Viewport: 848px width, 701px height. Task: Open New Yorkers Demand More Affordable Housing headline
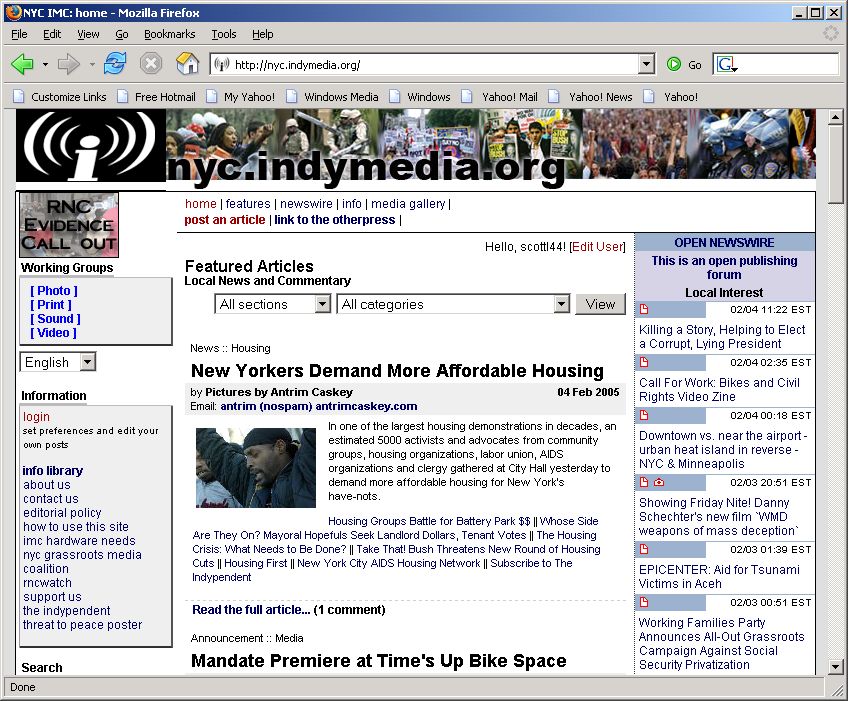click(x=397, y=371)
